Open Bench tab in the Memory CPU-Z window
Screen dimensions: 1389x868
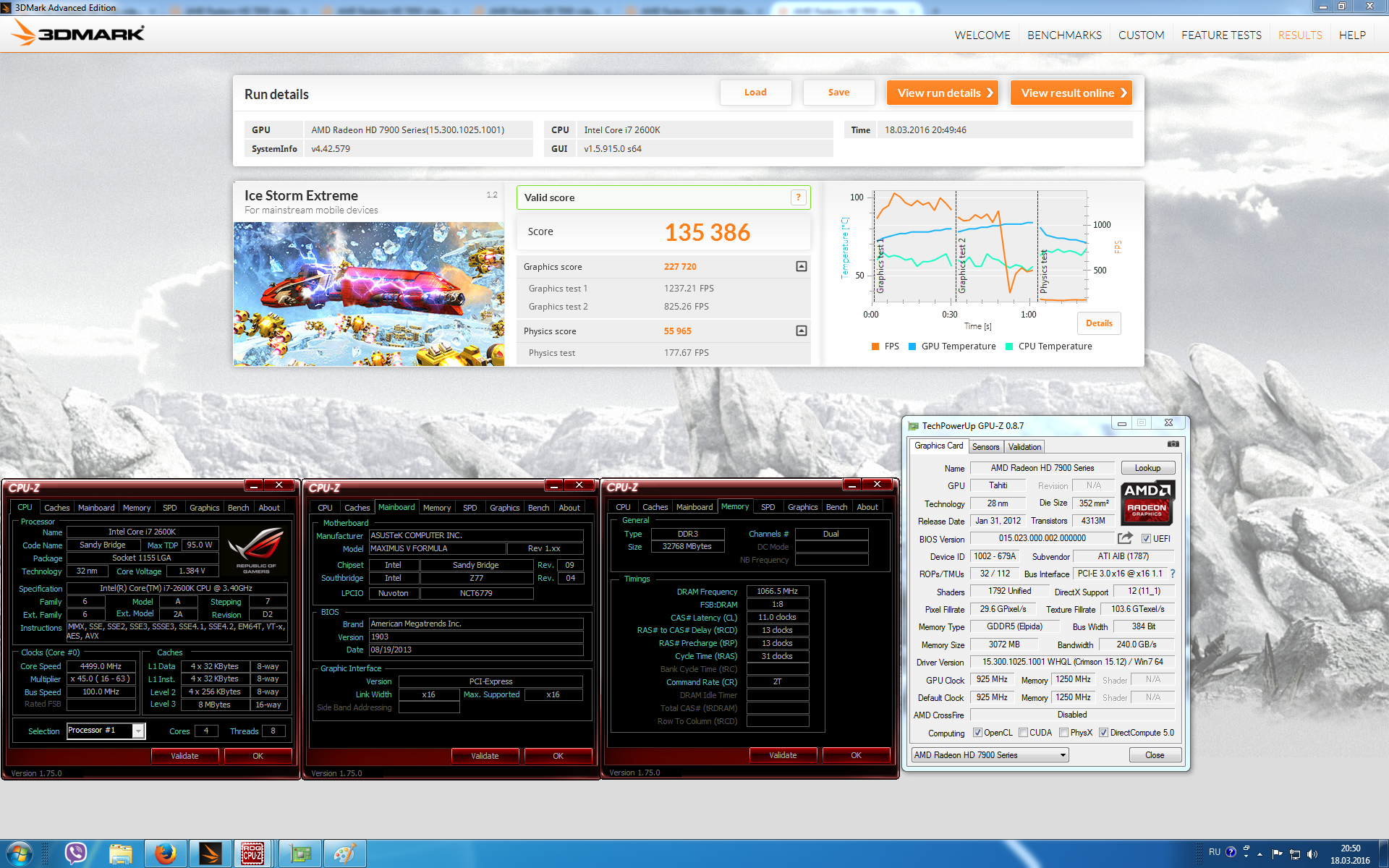pyautogui.click(x=836, y=507)
